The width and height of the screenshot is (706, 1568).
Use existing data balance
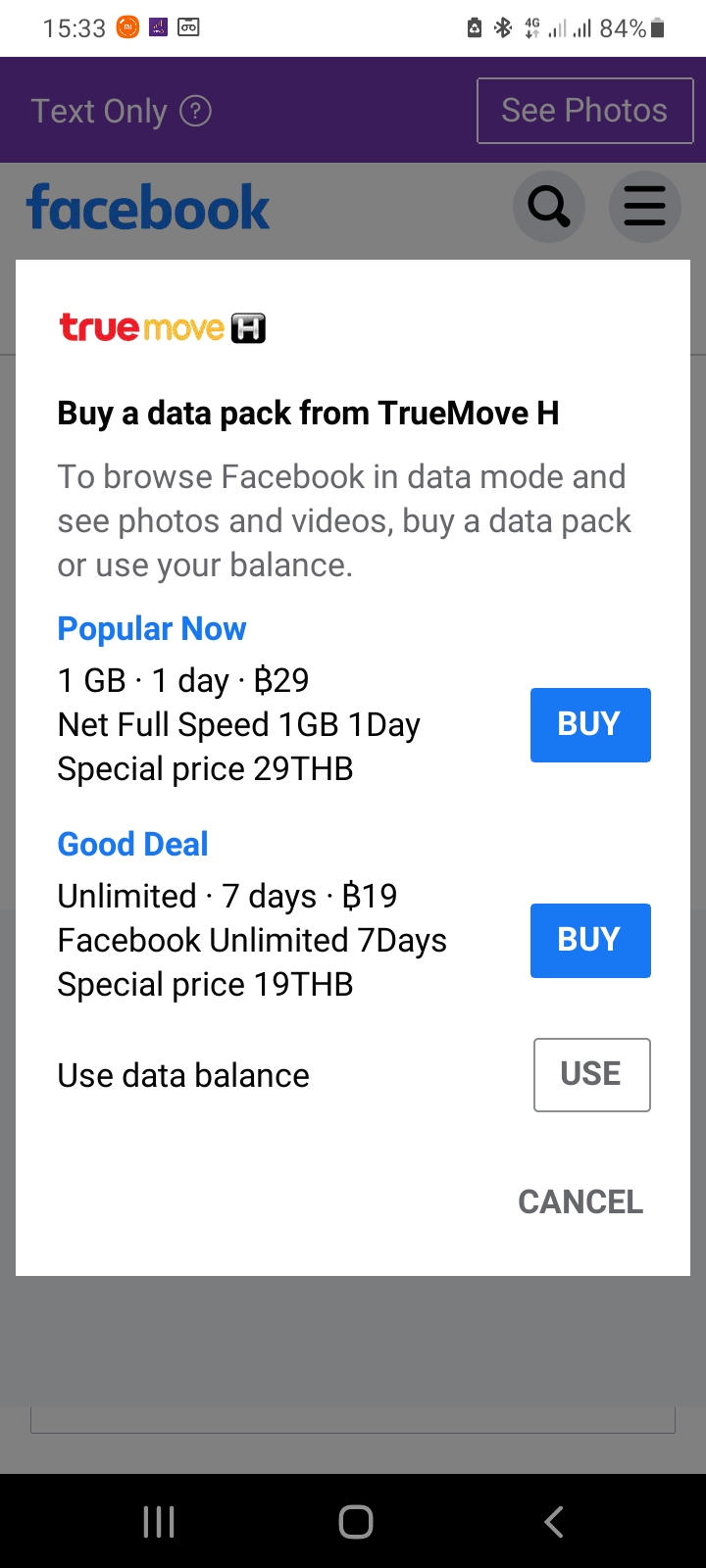pyautogui.click(x=591, y=1075)
